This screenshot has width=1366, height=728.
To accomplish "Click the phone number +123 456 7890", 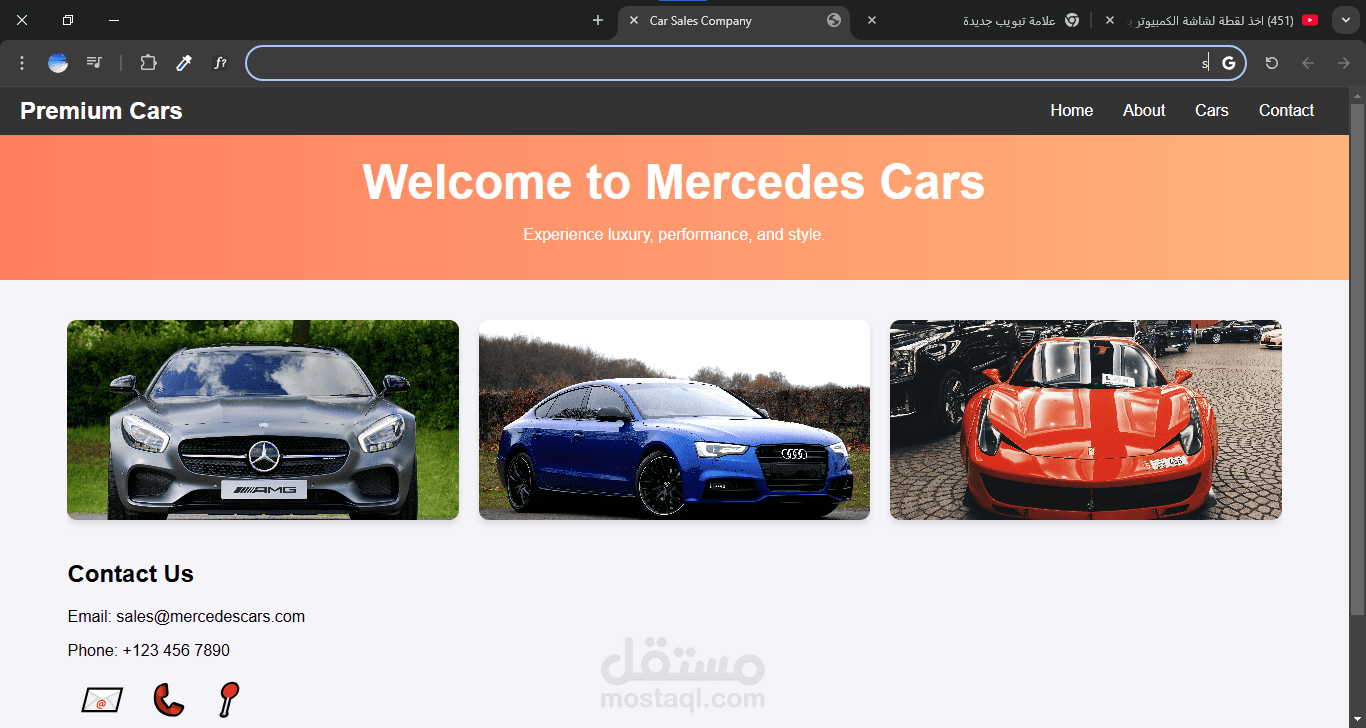I will tap(176, 651).
